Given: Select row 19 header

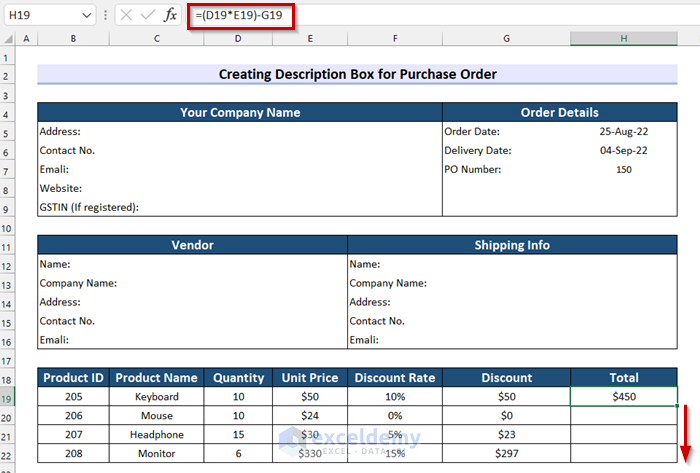Looking at the screenshot, I should pos(7,398).
